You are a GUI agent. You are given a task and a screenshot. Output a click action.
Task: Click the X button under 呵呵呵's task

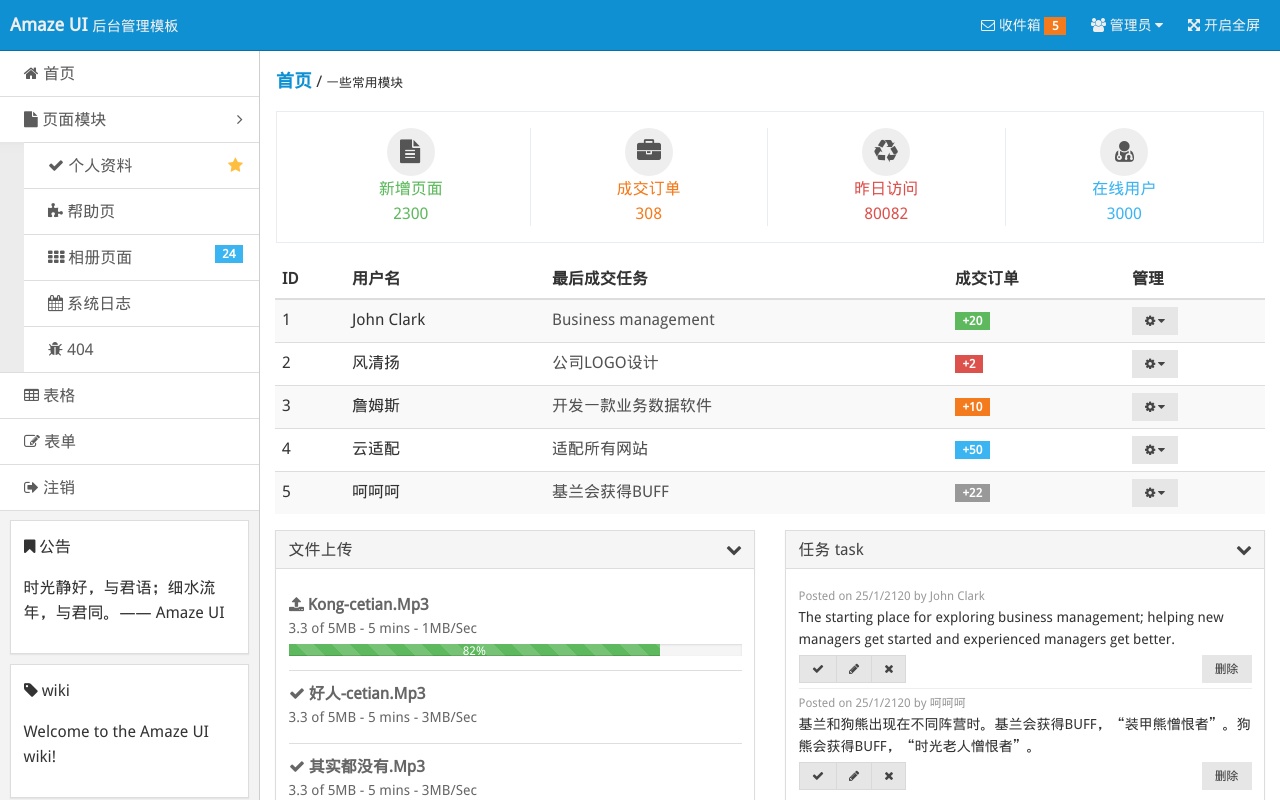click(888, 776)
